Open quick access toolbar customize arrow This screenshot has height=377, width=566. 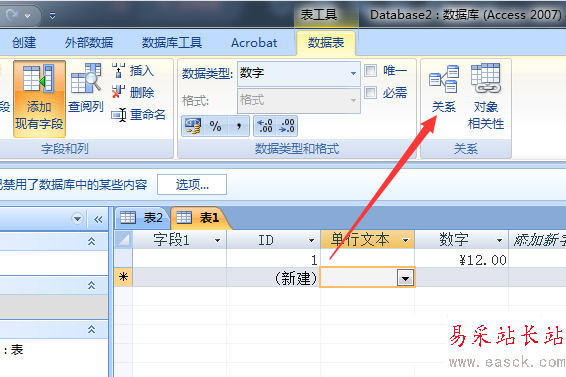[52, 16]
